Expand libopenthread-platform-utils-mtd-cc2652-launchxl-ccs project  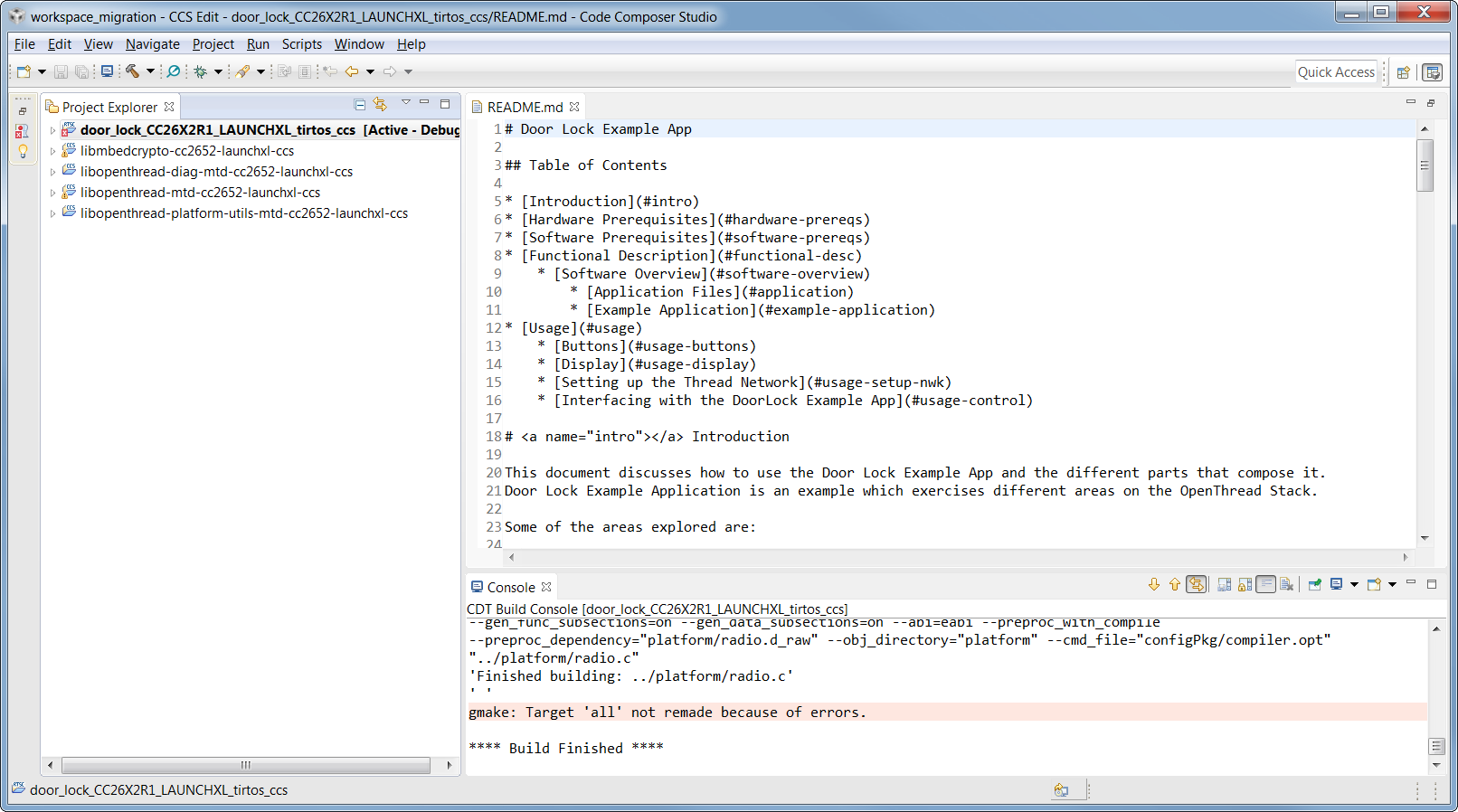[52, 213]
